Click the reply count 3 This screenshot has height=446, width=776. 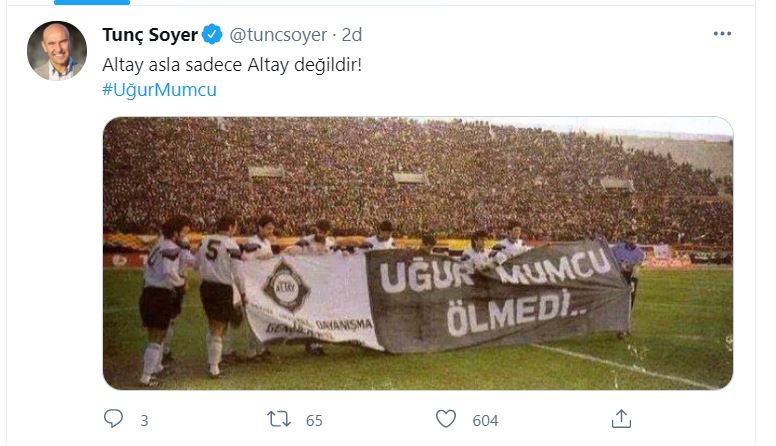[x=144, y=421]
